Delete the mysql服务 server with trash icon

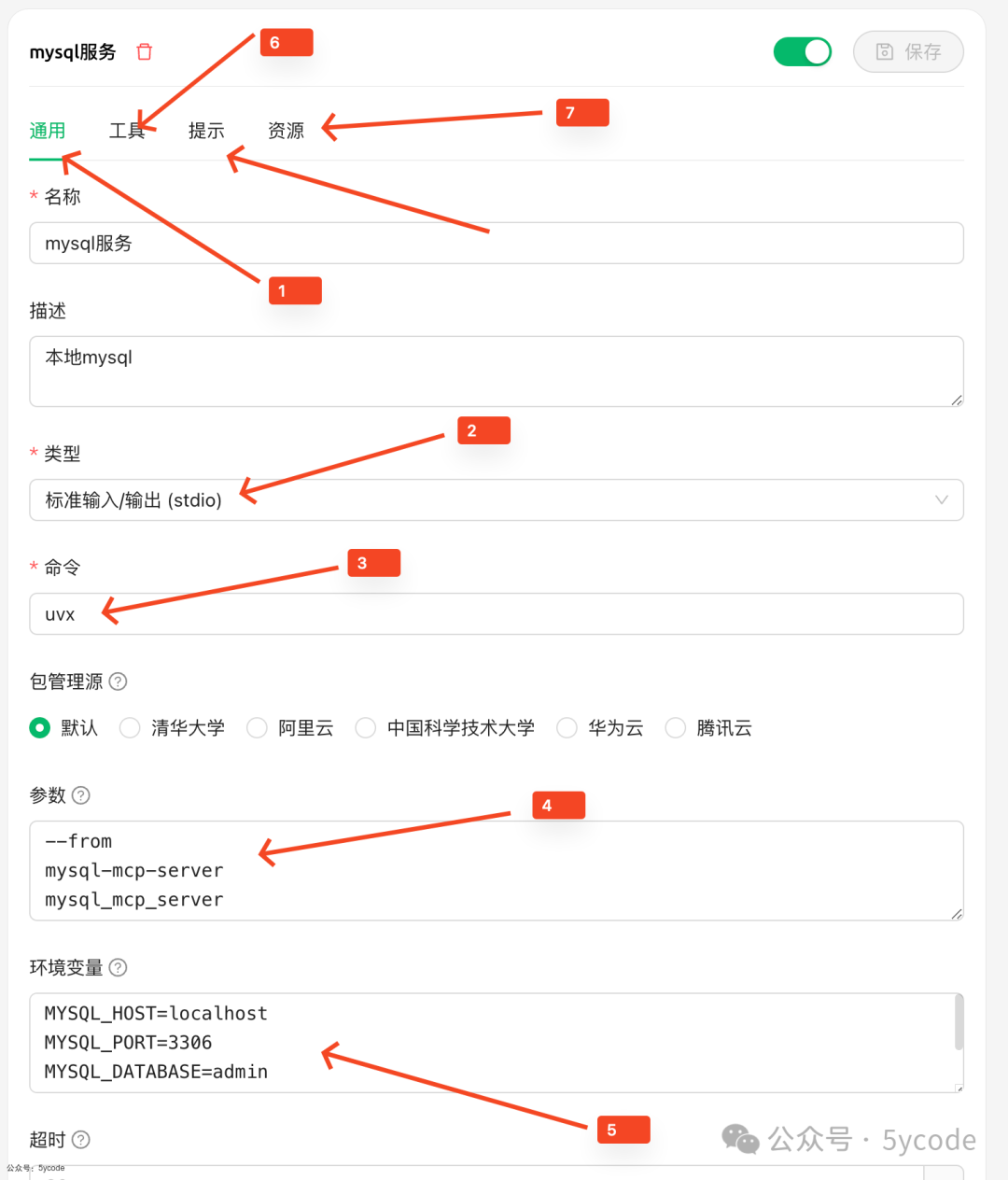click(x=145, y=51)
